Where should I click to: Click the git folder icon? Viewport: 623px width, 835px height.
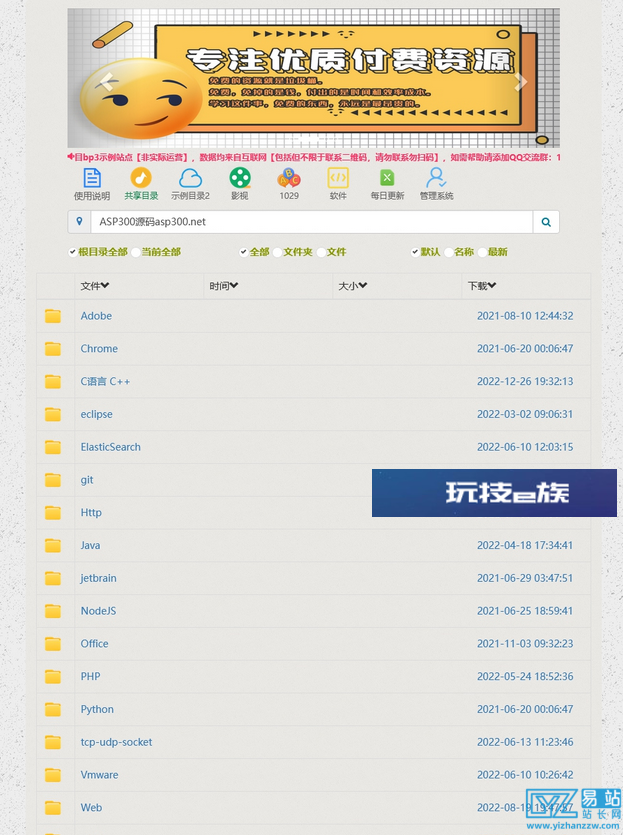[53, 480]
